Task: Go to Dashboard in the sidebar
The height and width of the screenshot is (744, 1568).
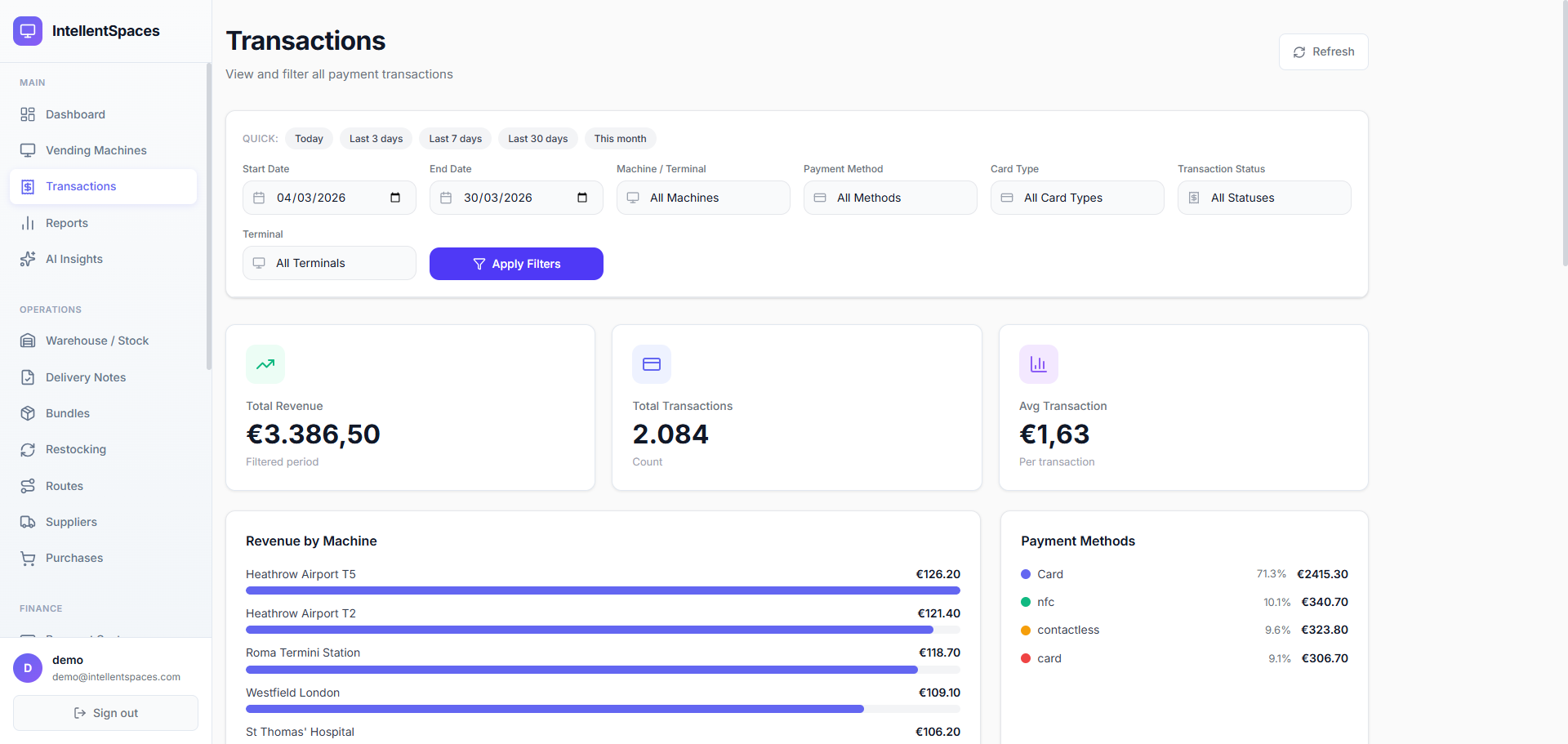Action: pyautogui.click(x=103, y=114)
